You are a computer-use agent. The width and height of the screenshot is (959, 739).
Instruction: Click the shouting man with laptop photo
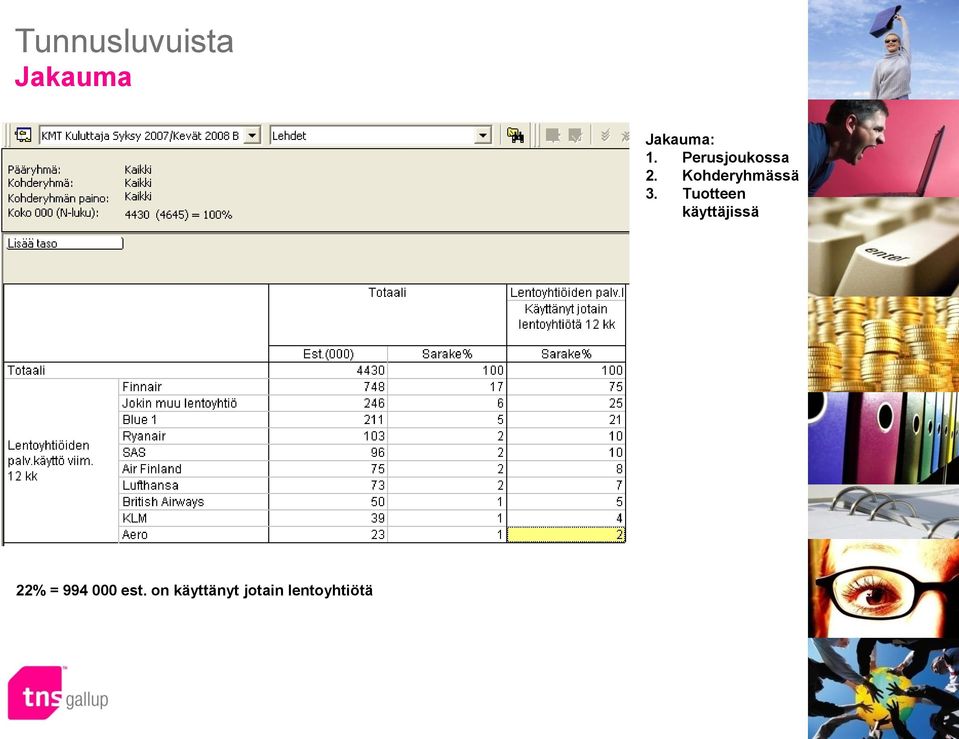[x=883, y=148]
